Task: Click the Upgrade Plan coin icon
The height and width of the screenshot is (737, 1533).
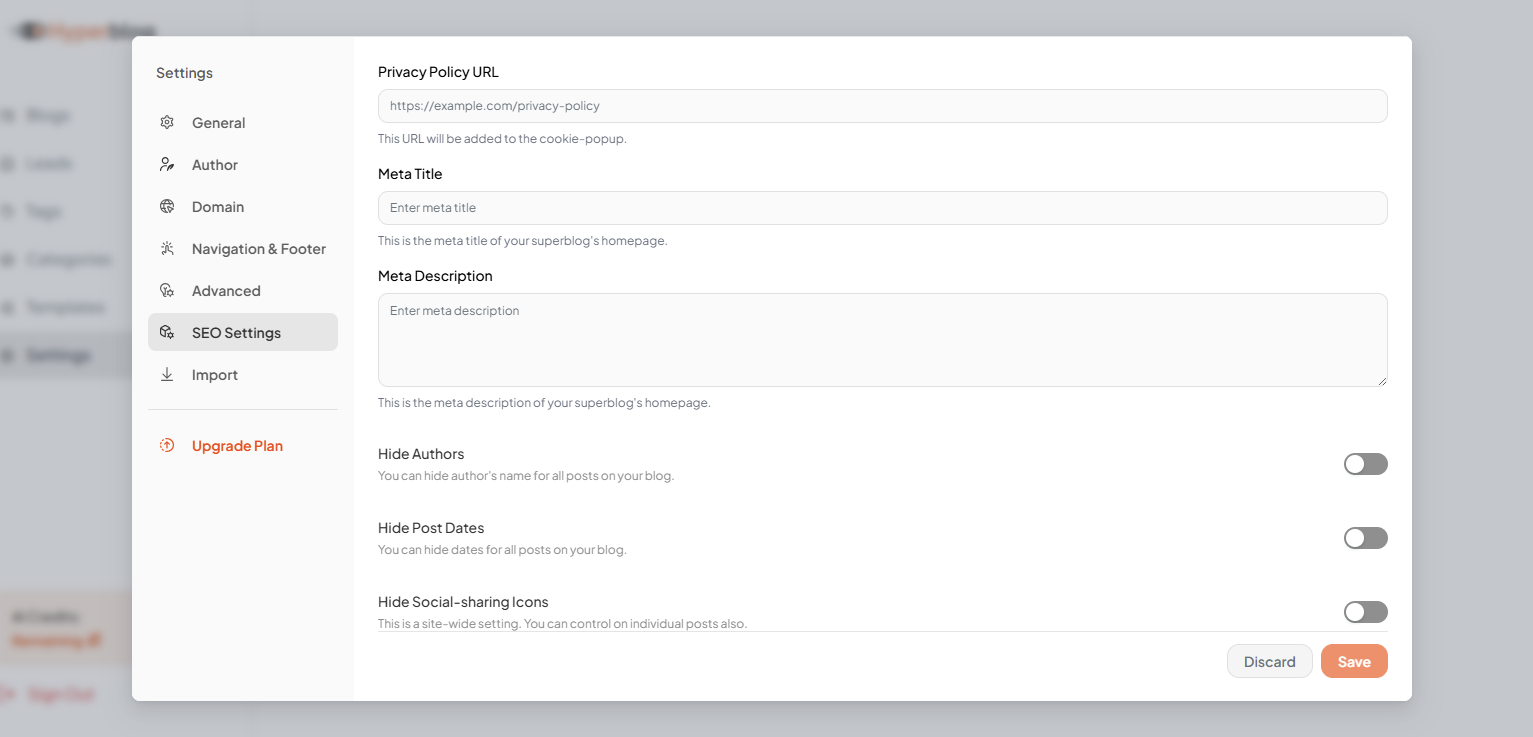Action: 167,444
